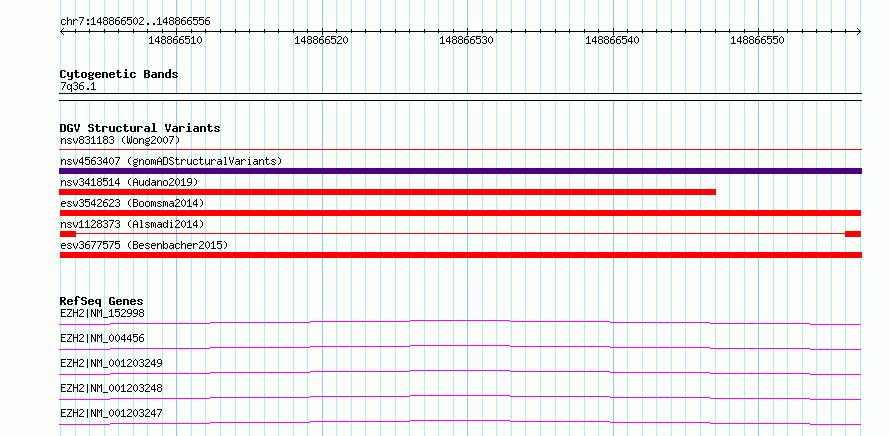The height and width of the screenshot is (436, 890).
Task: Click the magenta EZH2 NM_001203247 gene line
Action: click(x=460, y=422)
